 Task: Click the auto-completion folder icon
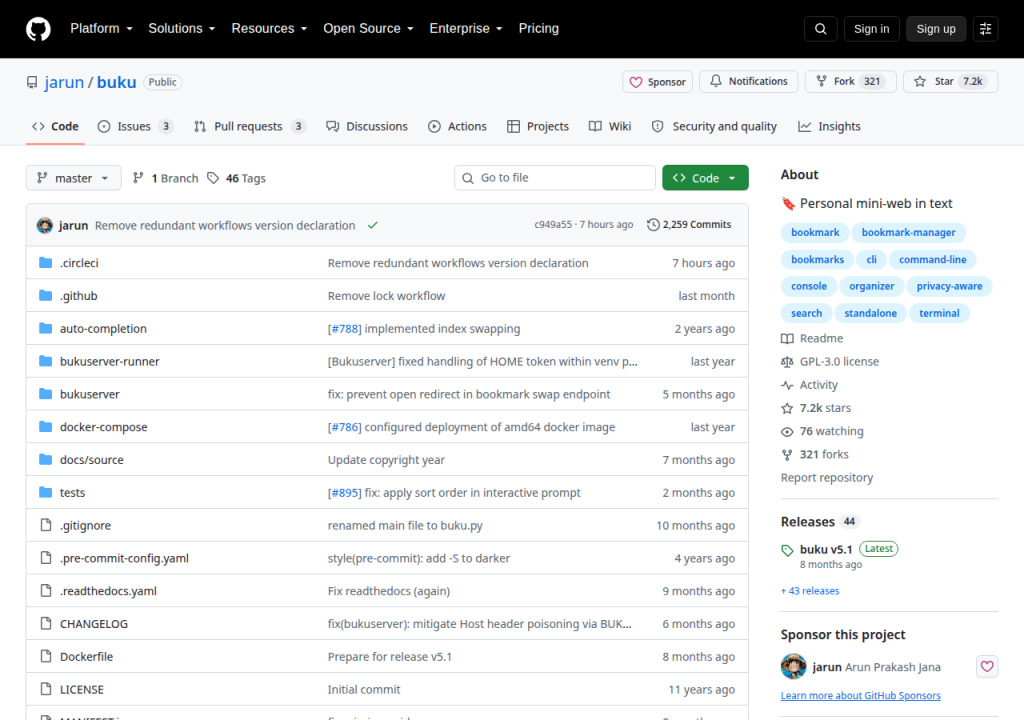[45, 328]
